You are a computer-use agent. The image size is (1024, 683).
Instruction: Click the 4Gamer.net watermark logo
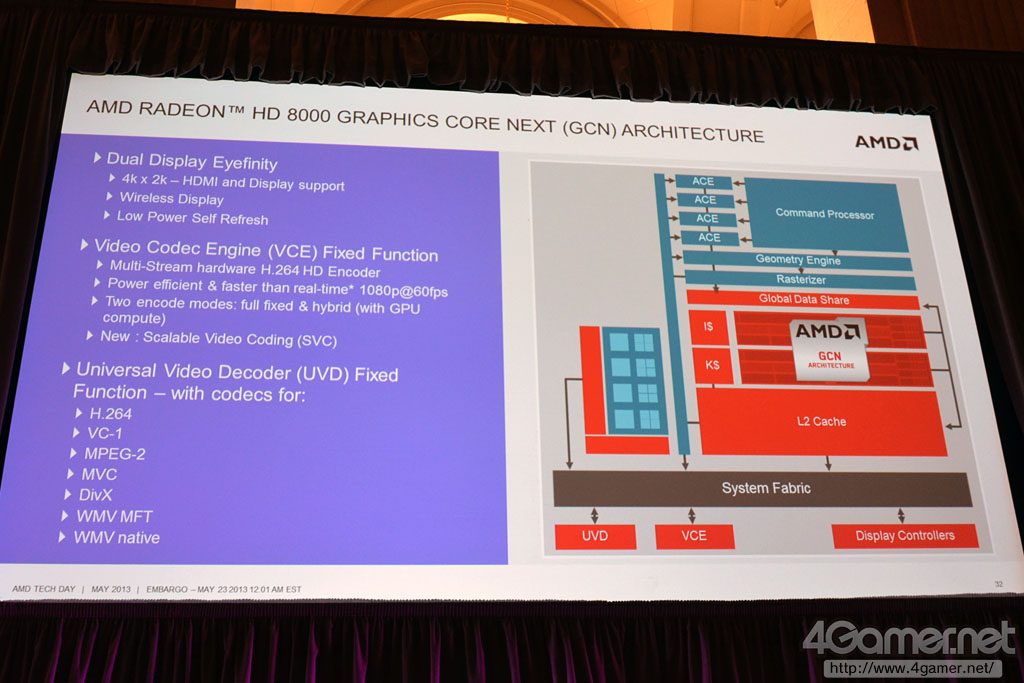pos(908,637)
